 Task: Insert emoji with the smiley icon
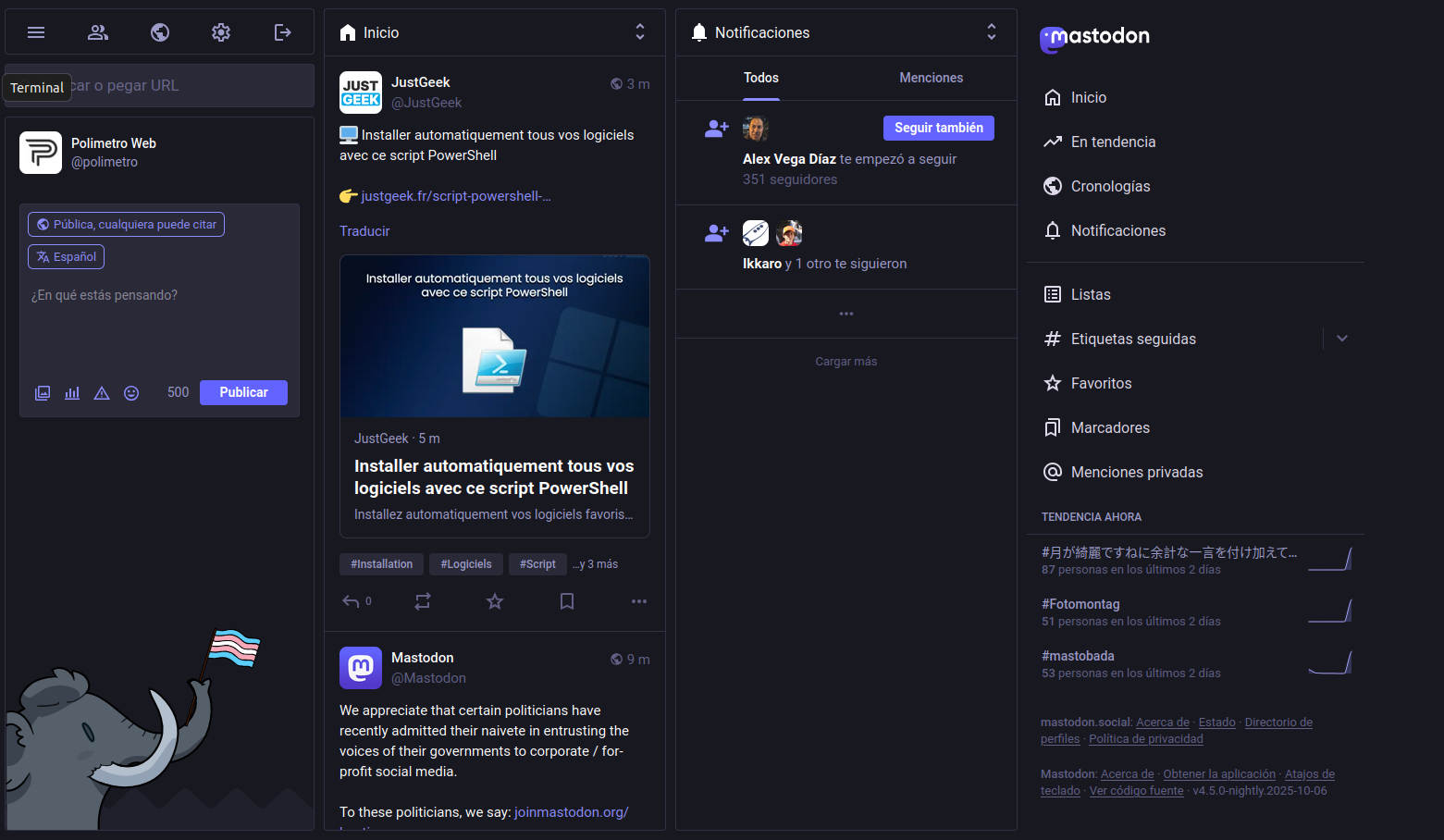click(x=131, y=393)
